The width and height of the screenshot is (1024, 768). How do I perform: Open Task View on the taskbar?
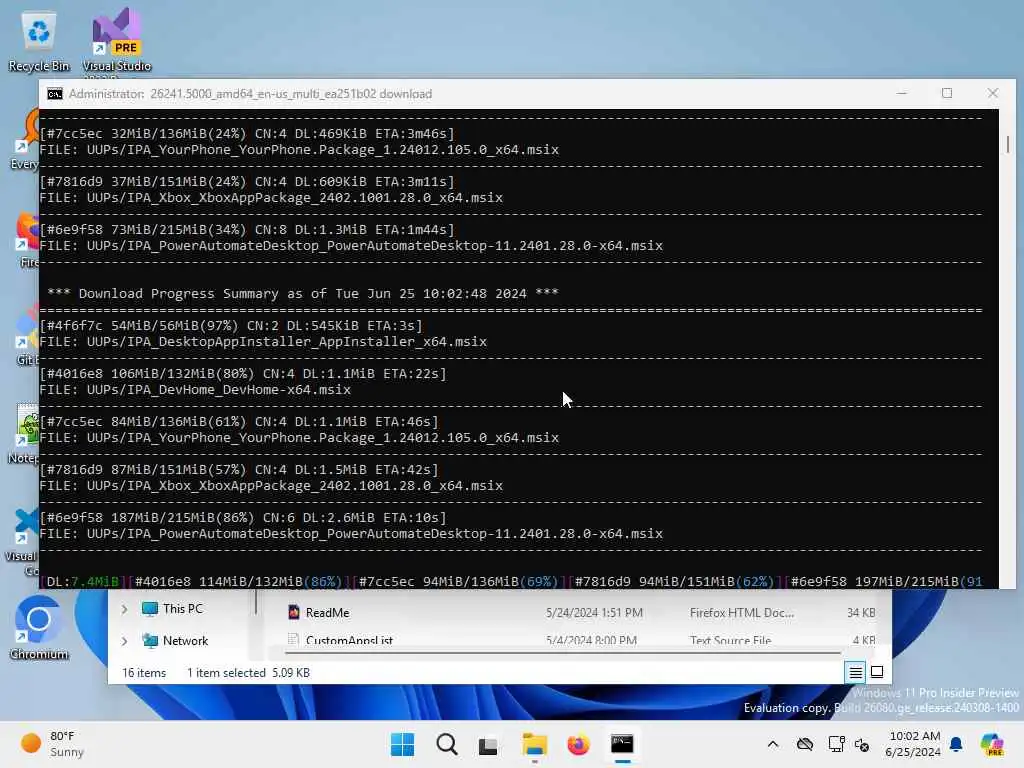click(x=488, y=745)
